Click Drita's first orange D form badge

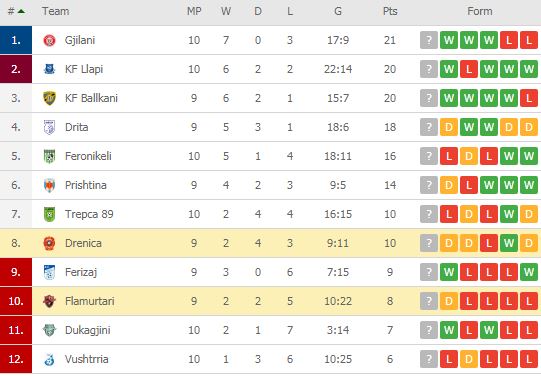pos(449,127)
